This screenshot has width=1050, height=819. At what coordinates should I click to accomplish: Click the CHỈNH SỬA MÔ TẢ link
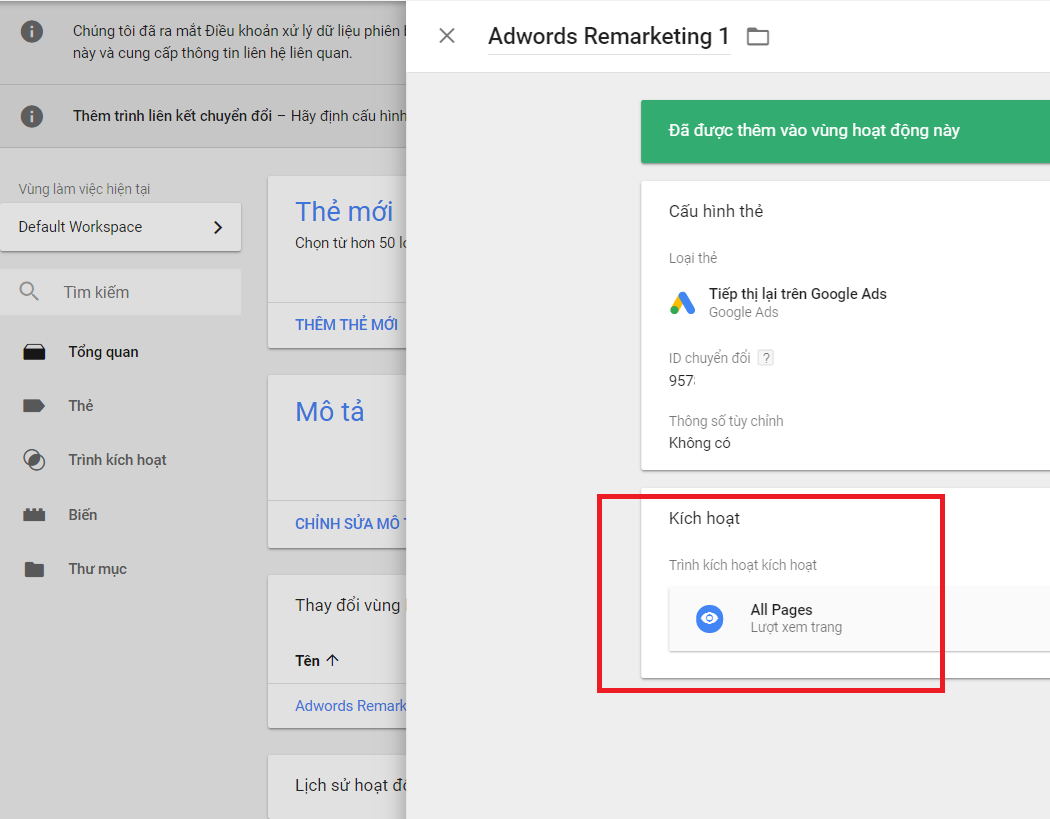pyautogui.click(x=350, y=524)
